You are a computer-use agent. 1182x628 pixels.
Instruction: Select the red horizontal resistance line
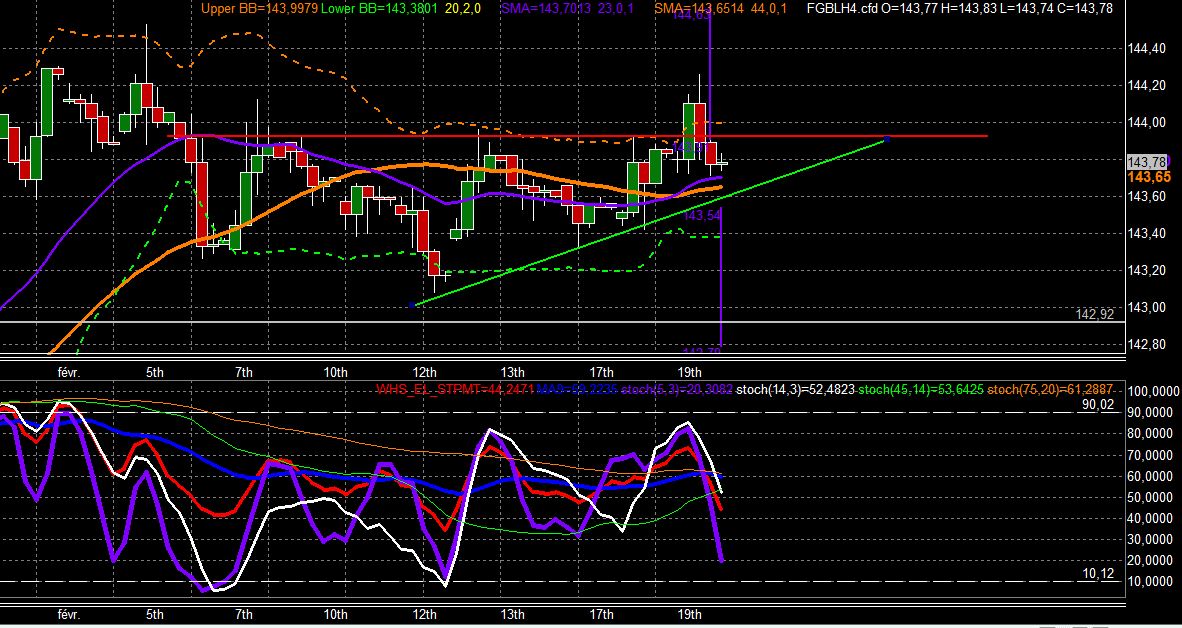(577, 136)
